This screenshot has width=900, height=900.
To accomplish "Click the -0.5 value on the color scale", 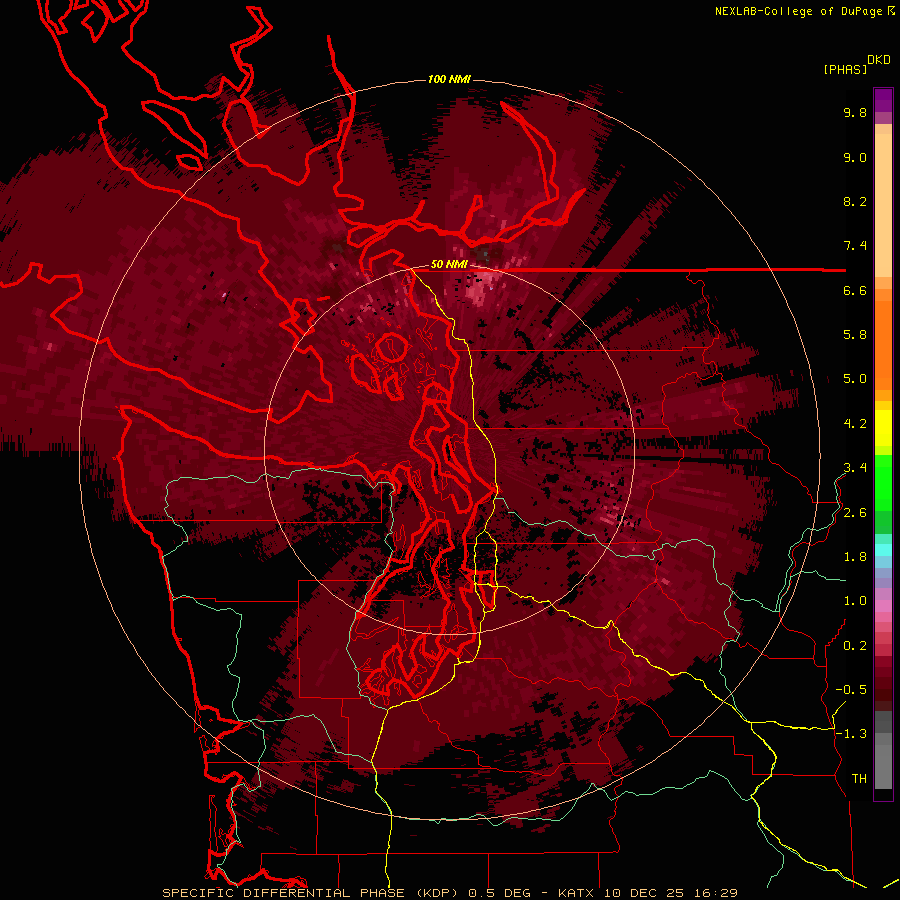I will point(851,690).
